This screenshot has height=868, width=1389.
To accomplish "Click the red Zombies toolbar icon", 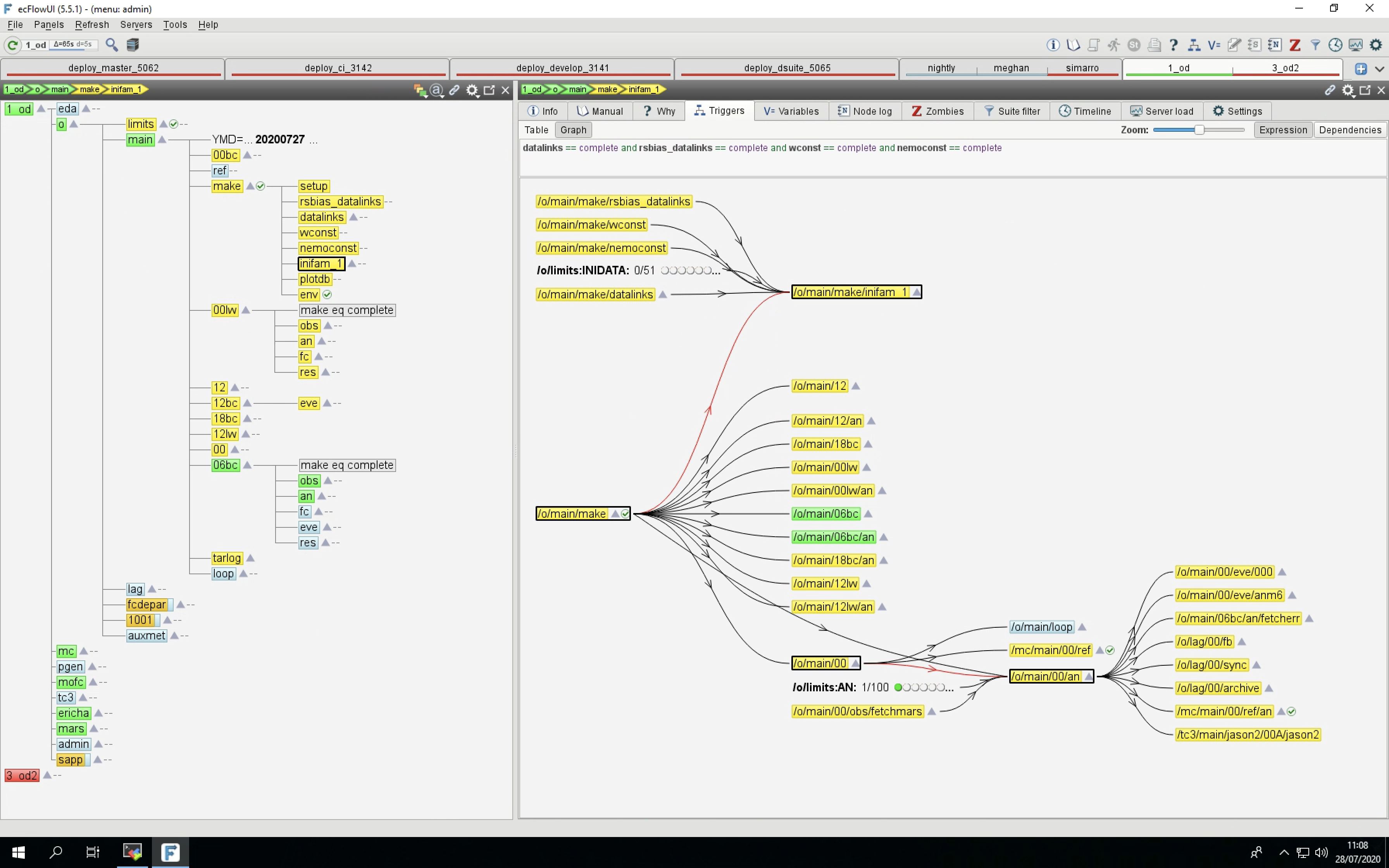I will (1295, 45).
